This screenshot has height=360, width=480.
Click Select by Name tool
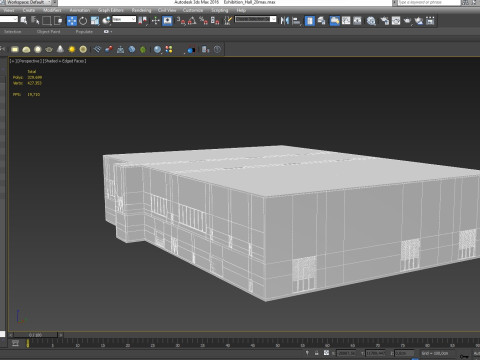tap(35, 21)
